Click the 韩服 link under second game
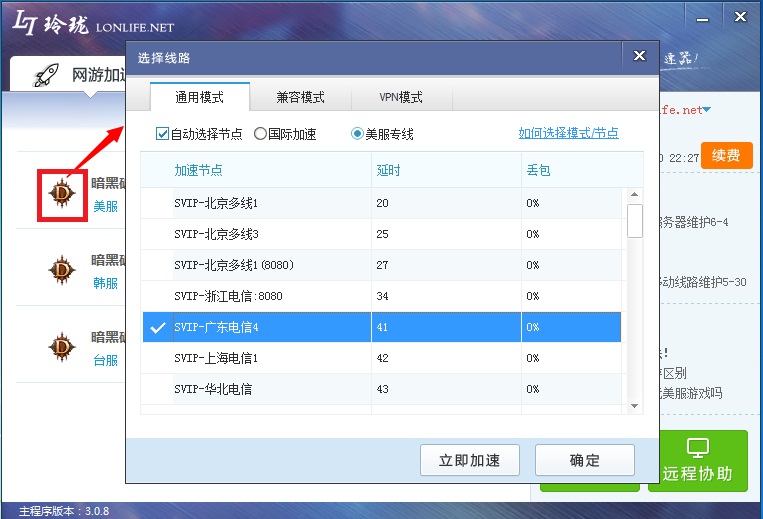This screenshot has width=763, height=519. coord(106,283)
